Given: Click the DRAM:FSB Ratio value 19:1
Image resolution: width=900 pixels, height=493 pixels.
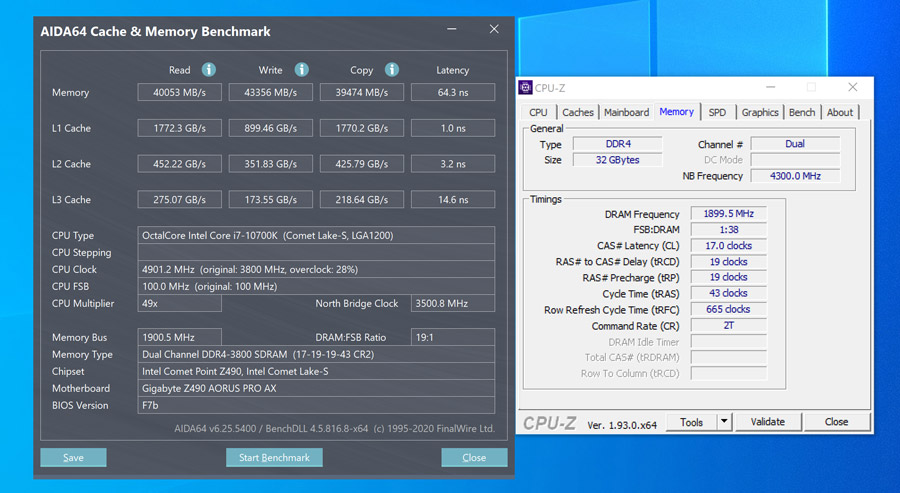Looking at the screenshot, I should point(453,337).
